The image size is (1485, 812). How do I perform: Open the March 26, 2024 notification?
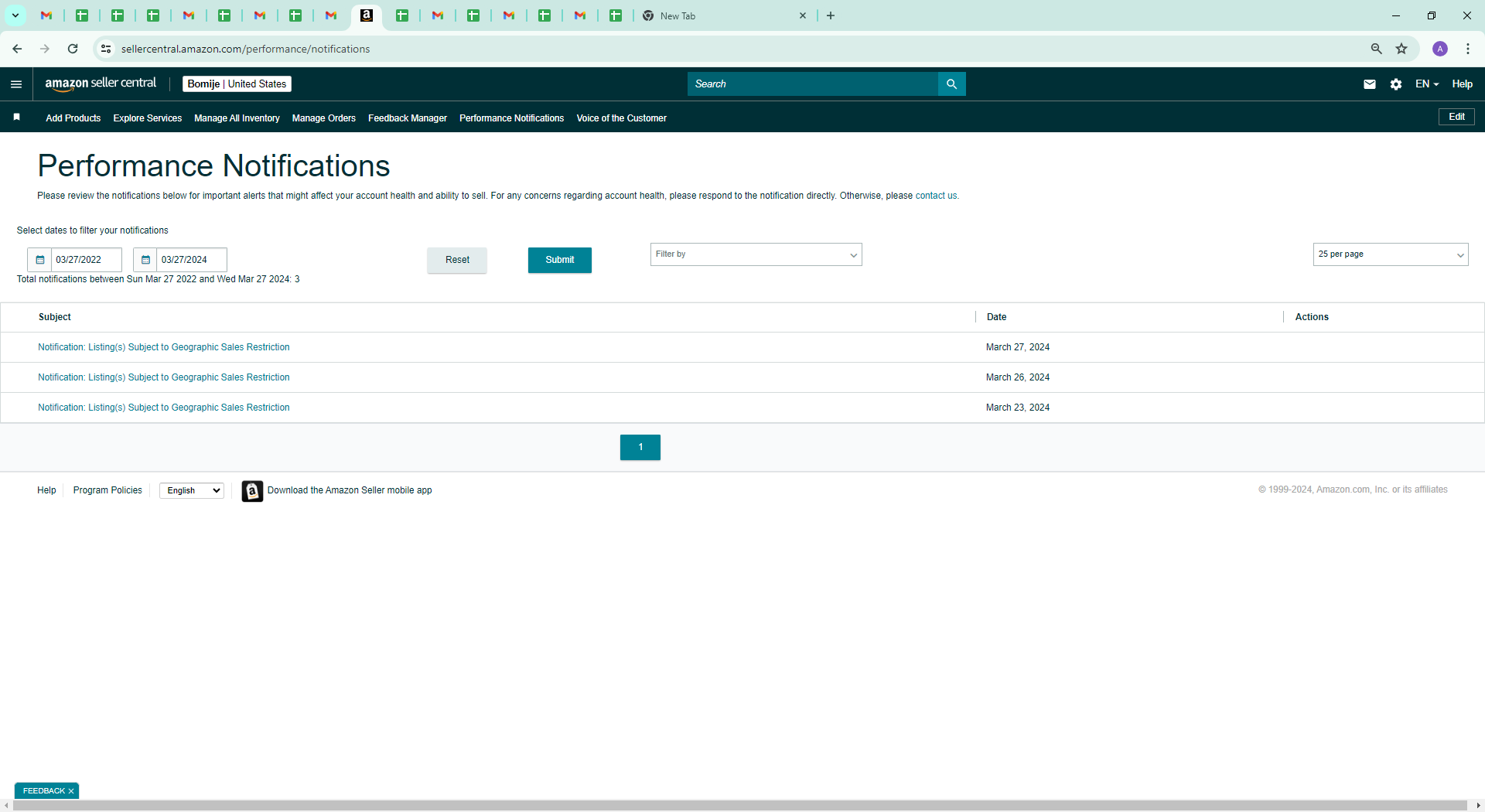[164, 377]
